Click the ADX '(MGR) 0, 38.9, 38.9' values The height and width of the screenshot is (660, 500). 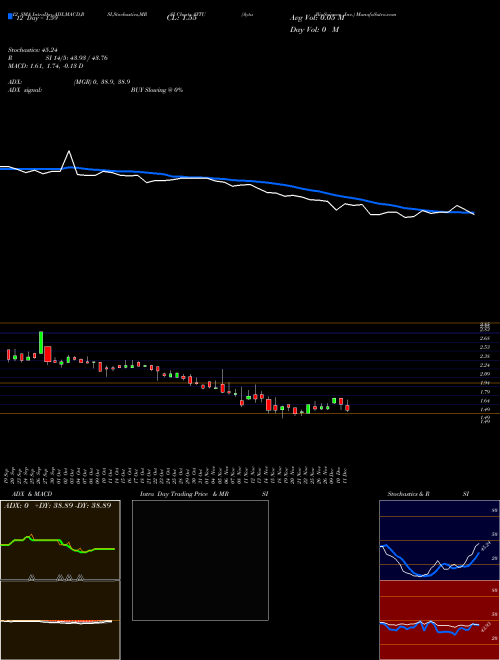[101, 82]
